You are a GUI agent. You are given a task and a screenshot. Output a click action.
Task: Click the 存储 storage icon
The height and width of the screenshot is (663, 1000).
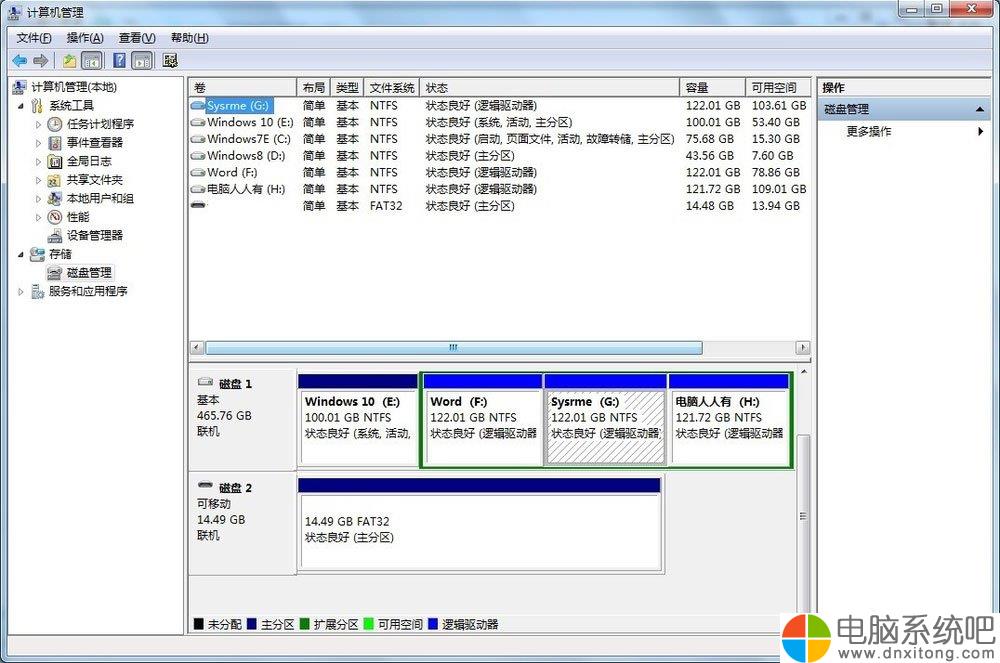(x=38, y=254)
